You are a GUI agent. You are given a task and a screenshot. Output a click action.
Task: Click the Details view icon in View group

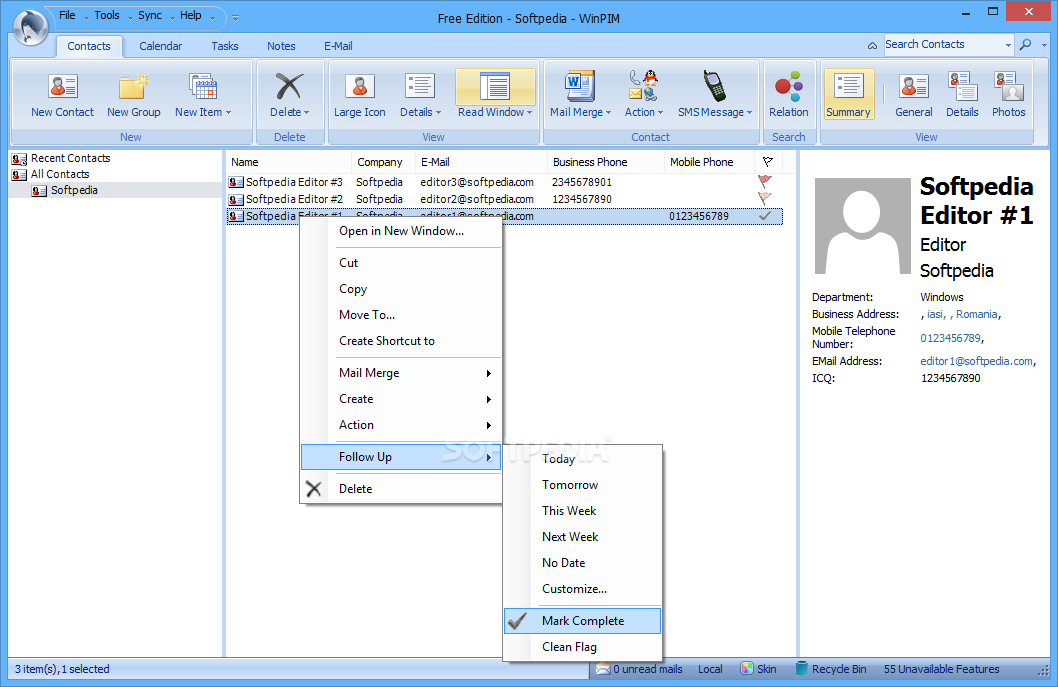point(420,86)
